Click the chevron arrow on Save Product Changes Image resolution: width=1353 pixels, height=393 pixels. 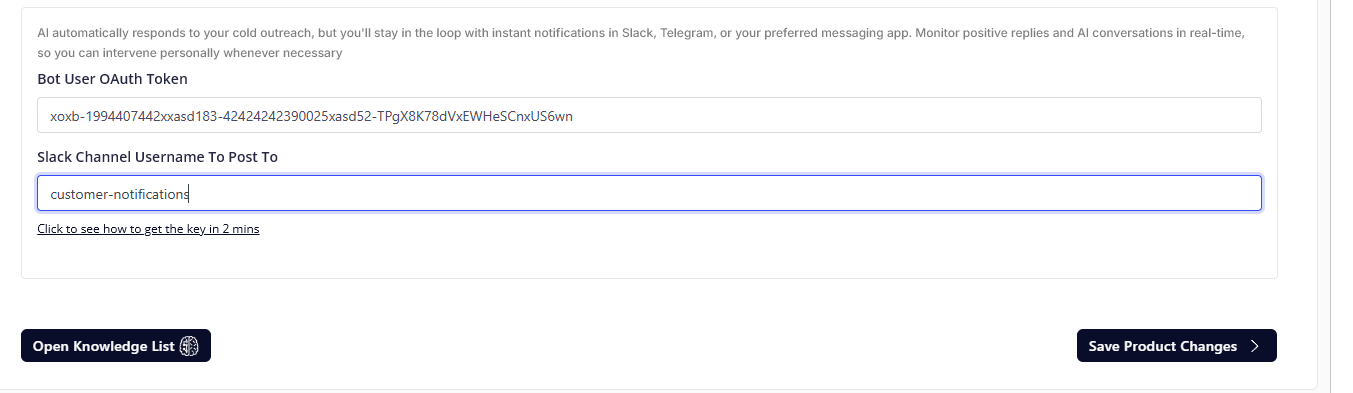(1256, 346)
